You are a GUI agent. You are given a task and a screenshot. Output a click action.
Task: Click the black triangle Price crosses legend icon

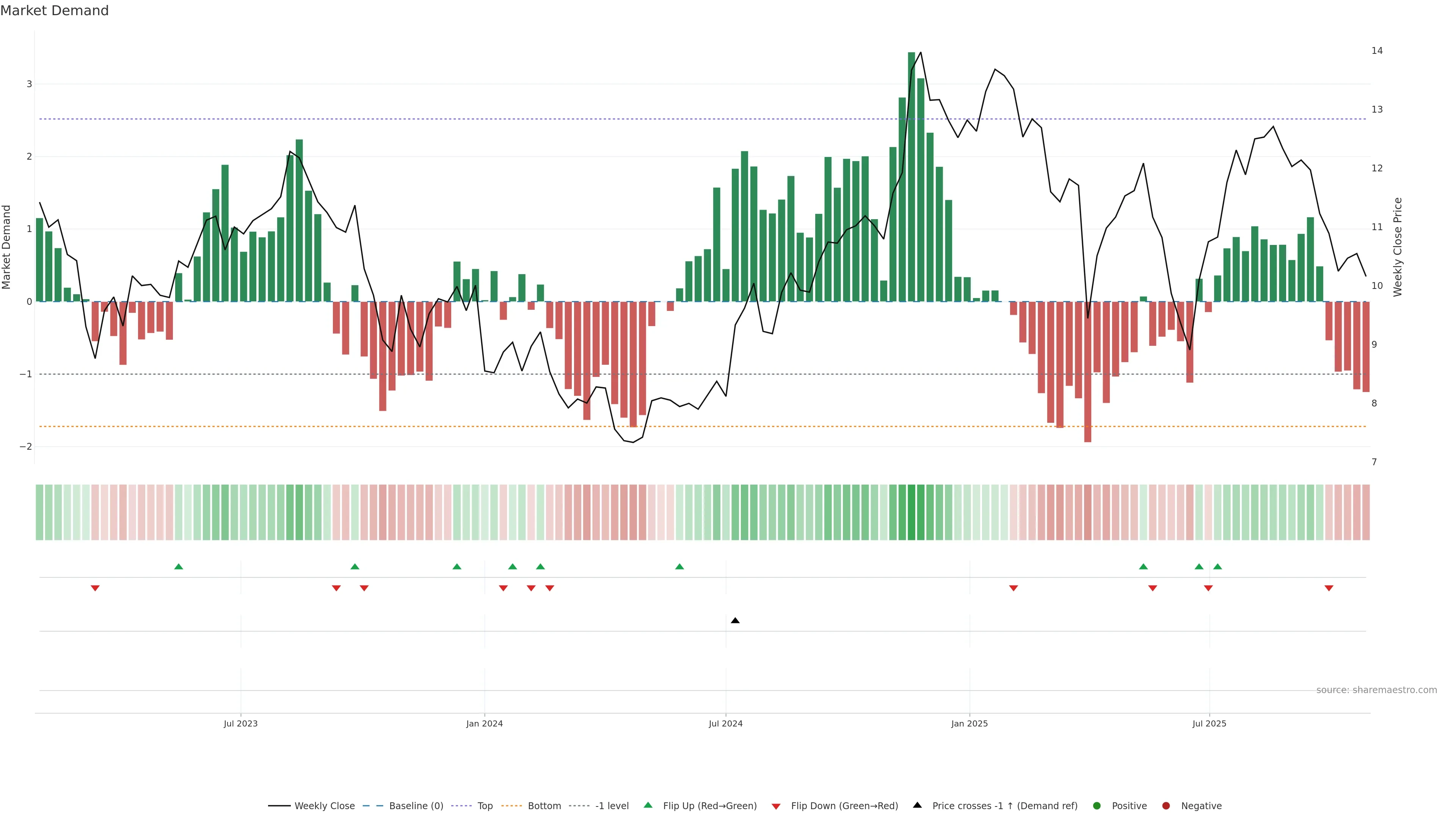tap(917, 805)
